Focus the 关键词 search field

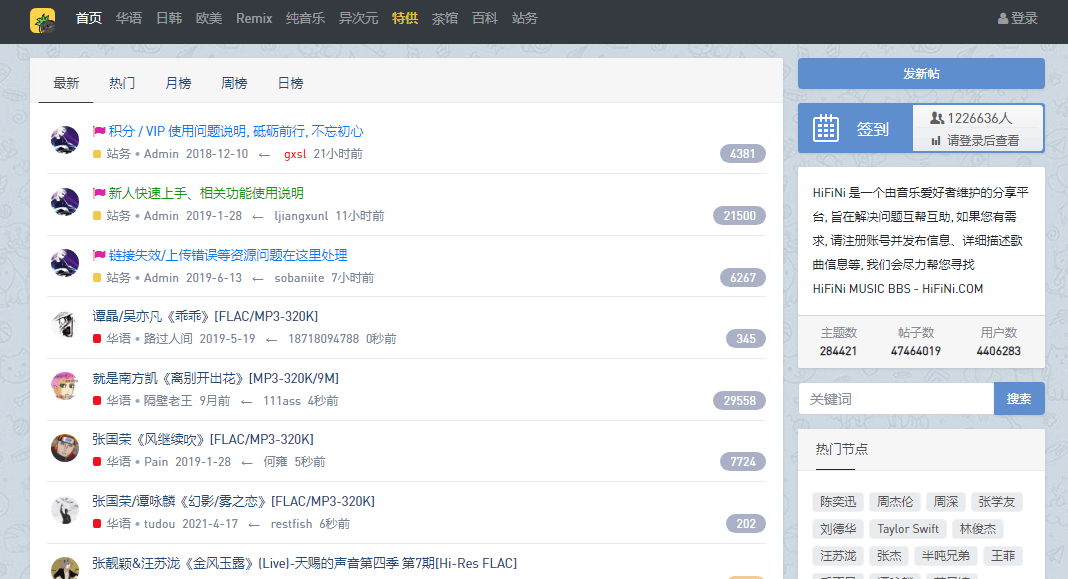click(895, 399)
